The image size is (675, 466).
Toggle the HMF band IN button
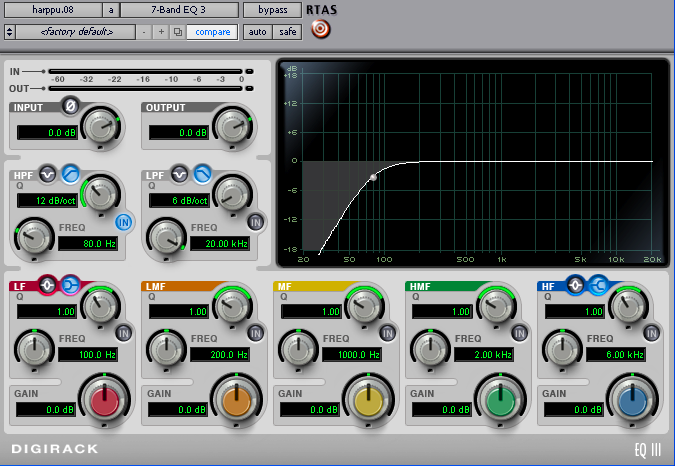click(520, 333)
